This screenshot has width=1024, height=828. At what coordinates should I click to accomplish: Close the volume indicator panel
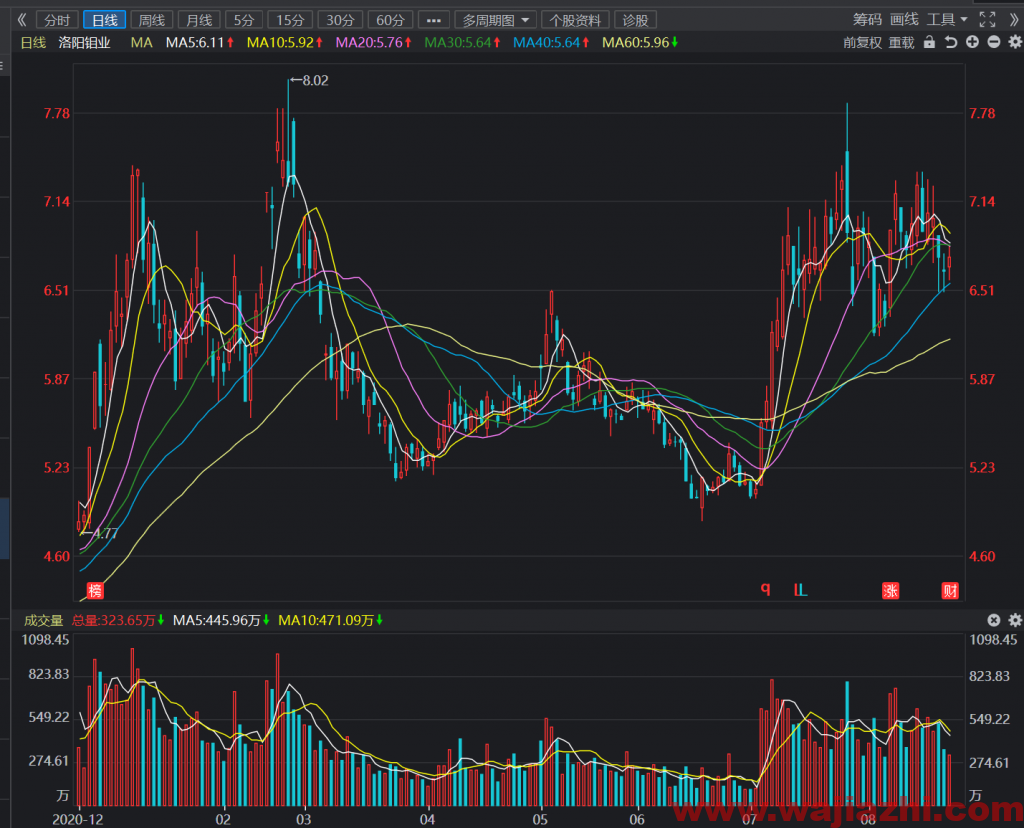click(993, 620)
